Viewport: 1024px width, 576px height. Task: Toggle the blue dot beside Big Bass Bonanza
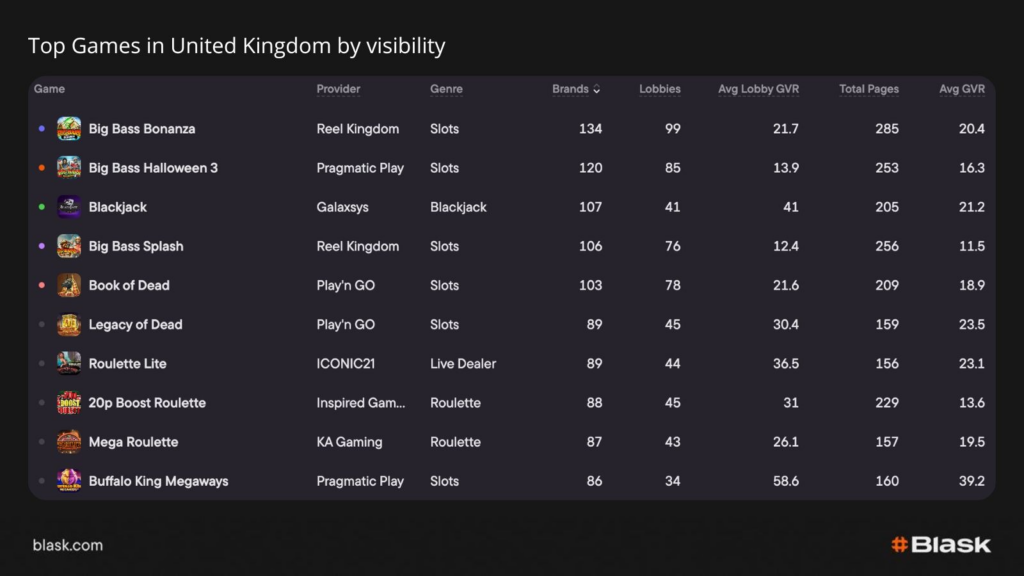click(41, 129)
